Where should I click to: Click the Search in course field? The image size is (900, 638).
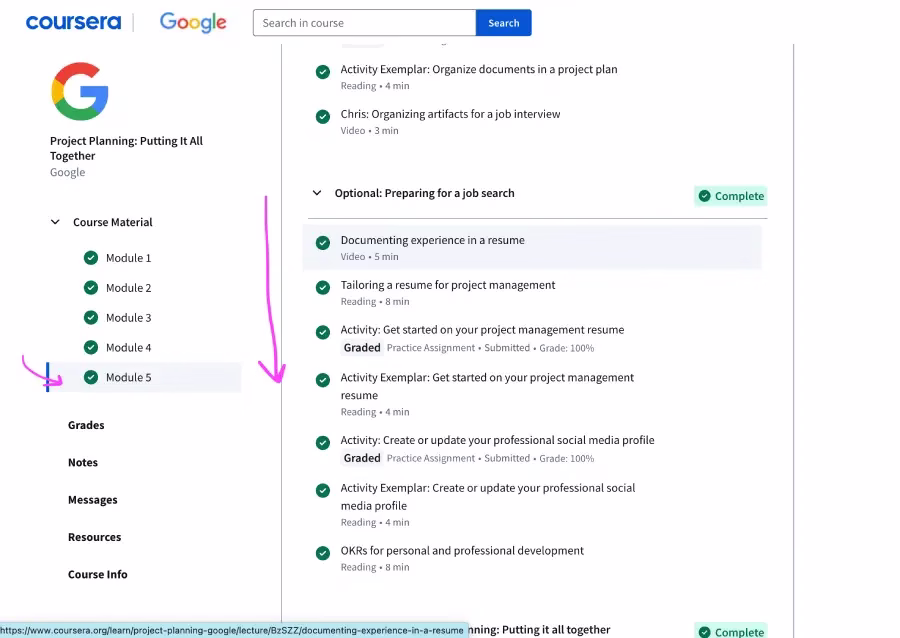(x=364, y=23)
